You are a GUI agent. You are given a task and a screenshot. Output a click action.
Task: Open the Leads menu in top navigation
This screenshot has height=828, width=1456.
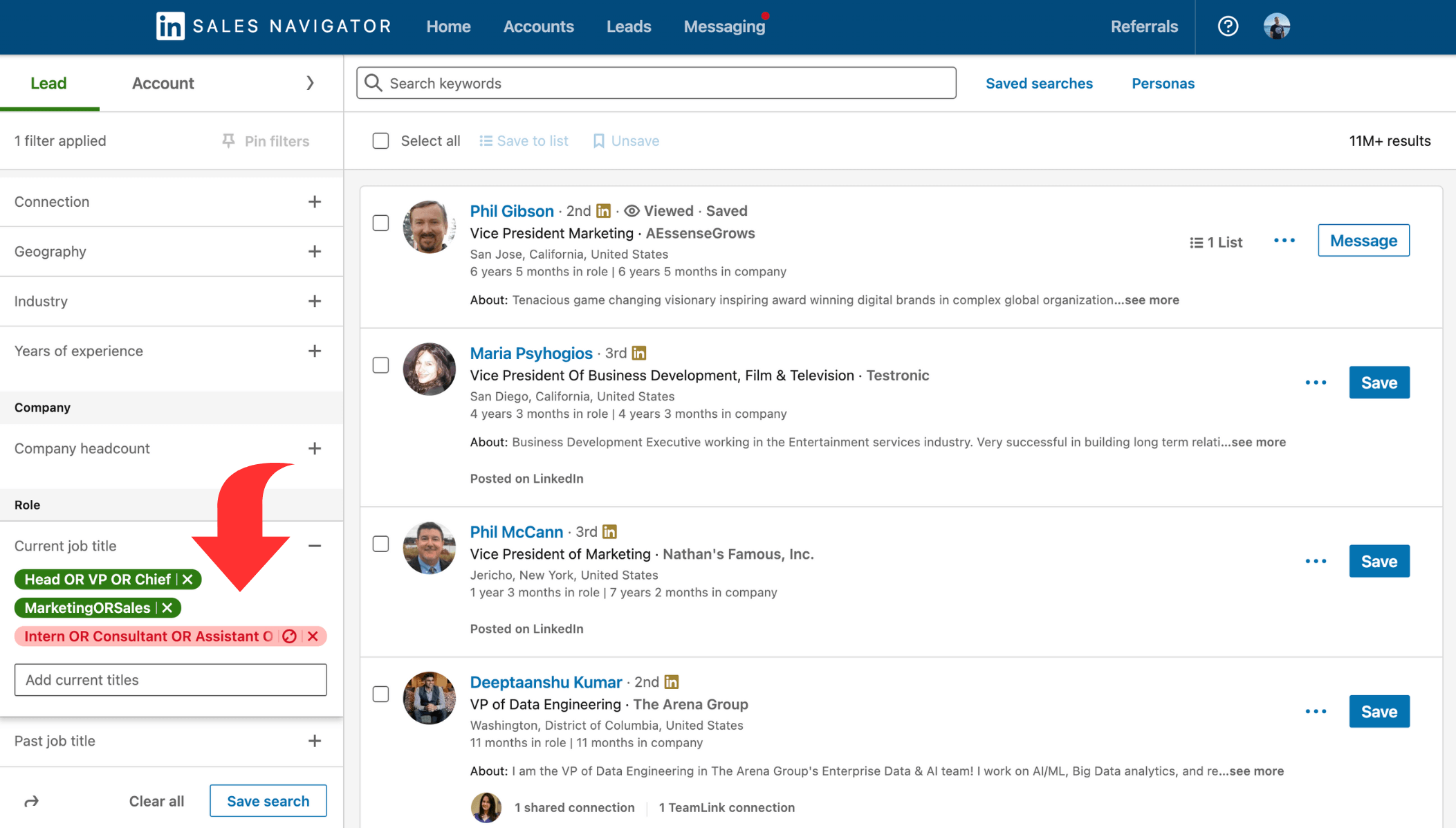click(628, 26)
